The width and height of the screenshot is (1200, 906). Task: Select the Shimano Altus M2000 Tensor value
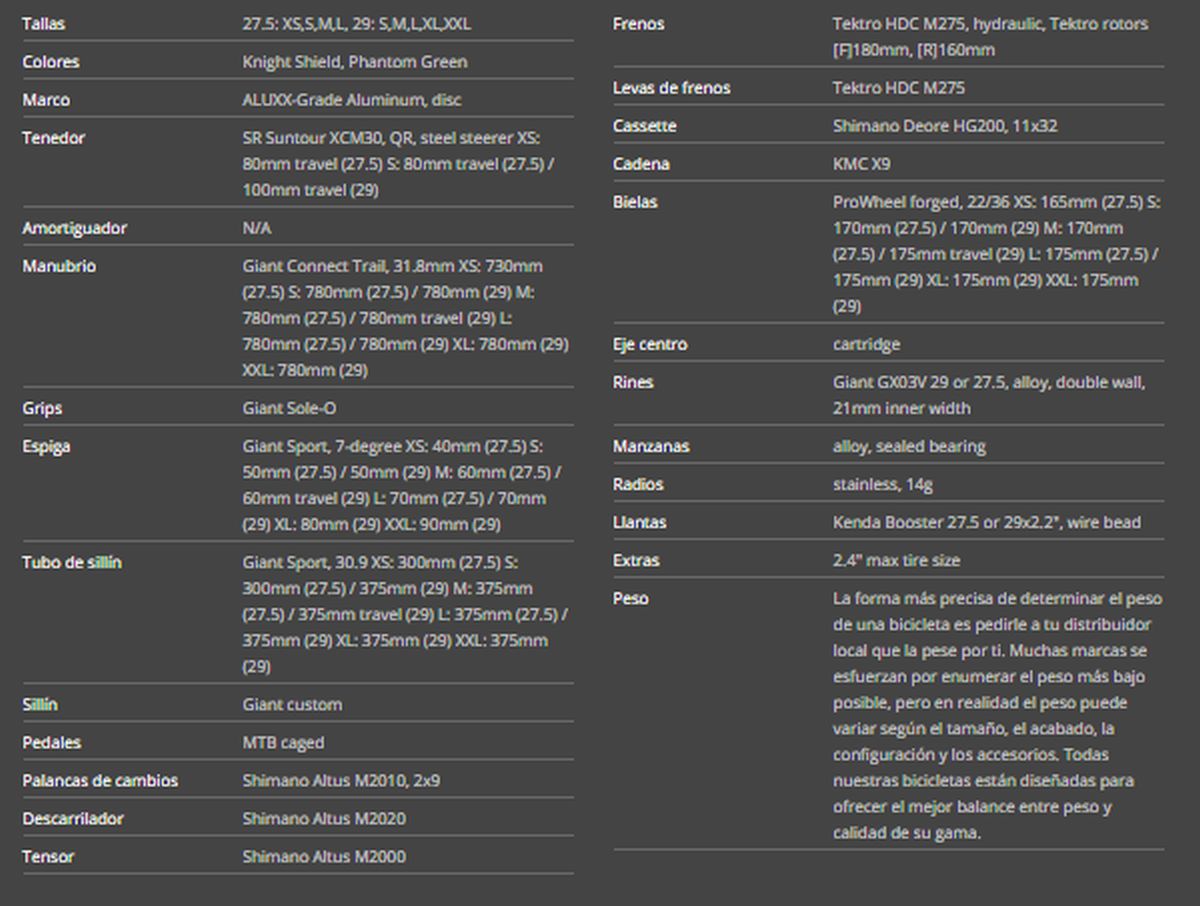click(323, 855)
